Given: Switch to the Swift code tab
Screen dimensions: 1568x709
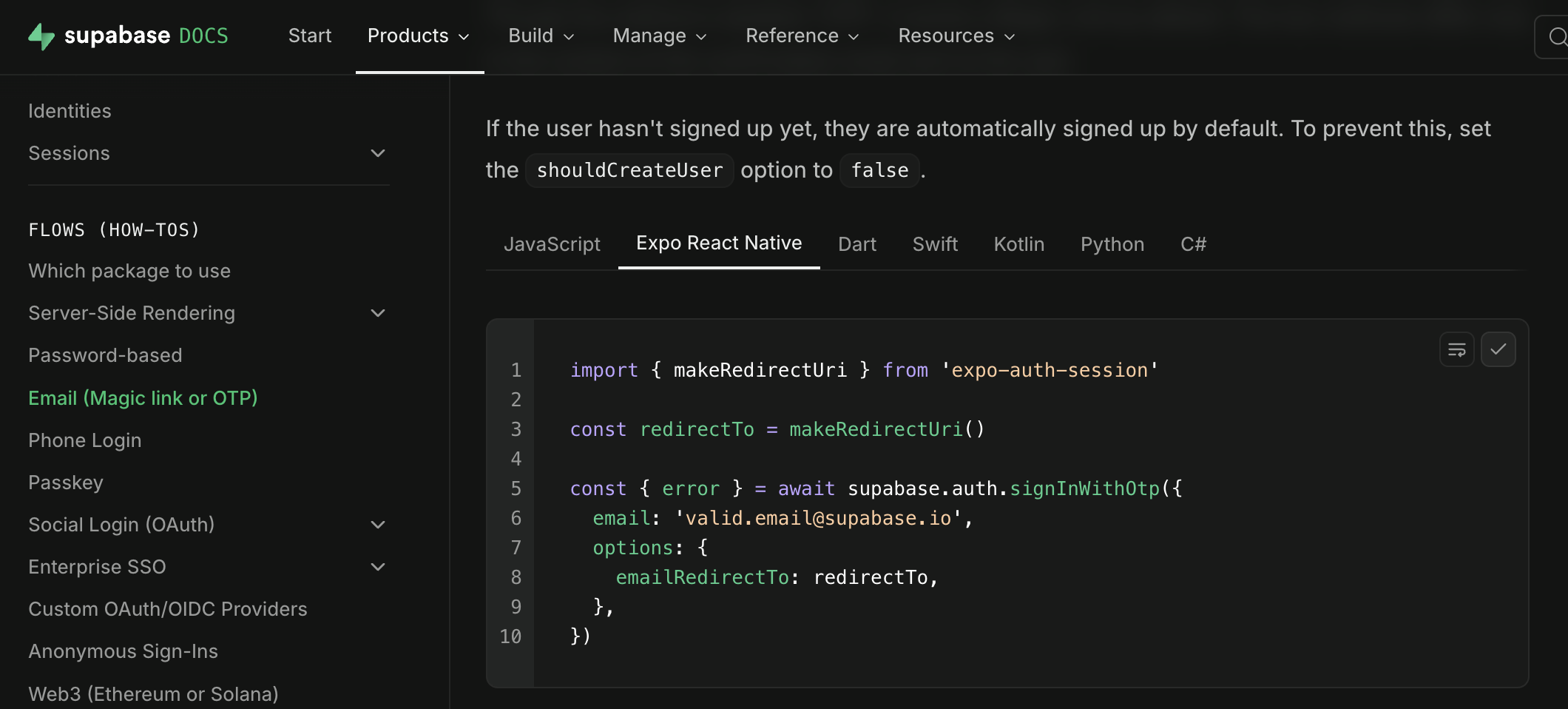Looking at the screenshot, I should [x=935, y=244].
